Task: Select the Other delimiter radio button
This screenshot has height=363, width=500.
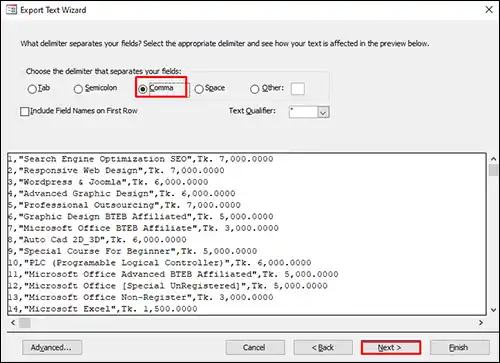Action: pyautogui.click(x=255, y=89)
